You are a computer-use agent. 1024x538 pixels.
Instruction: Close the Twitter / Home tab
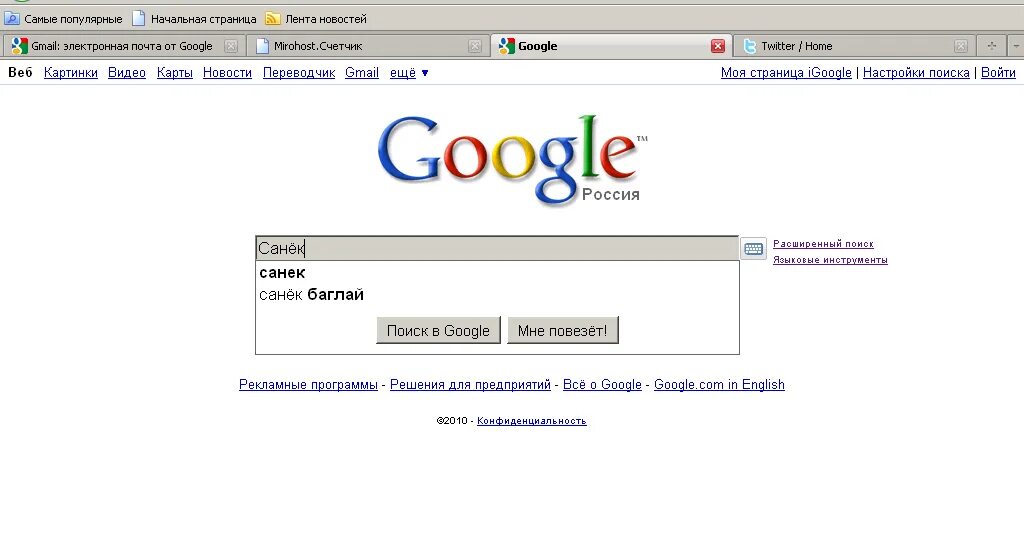coord(961,46)
